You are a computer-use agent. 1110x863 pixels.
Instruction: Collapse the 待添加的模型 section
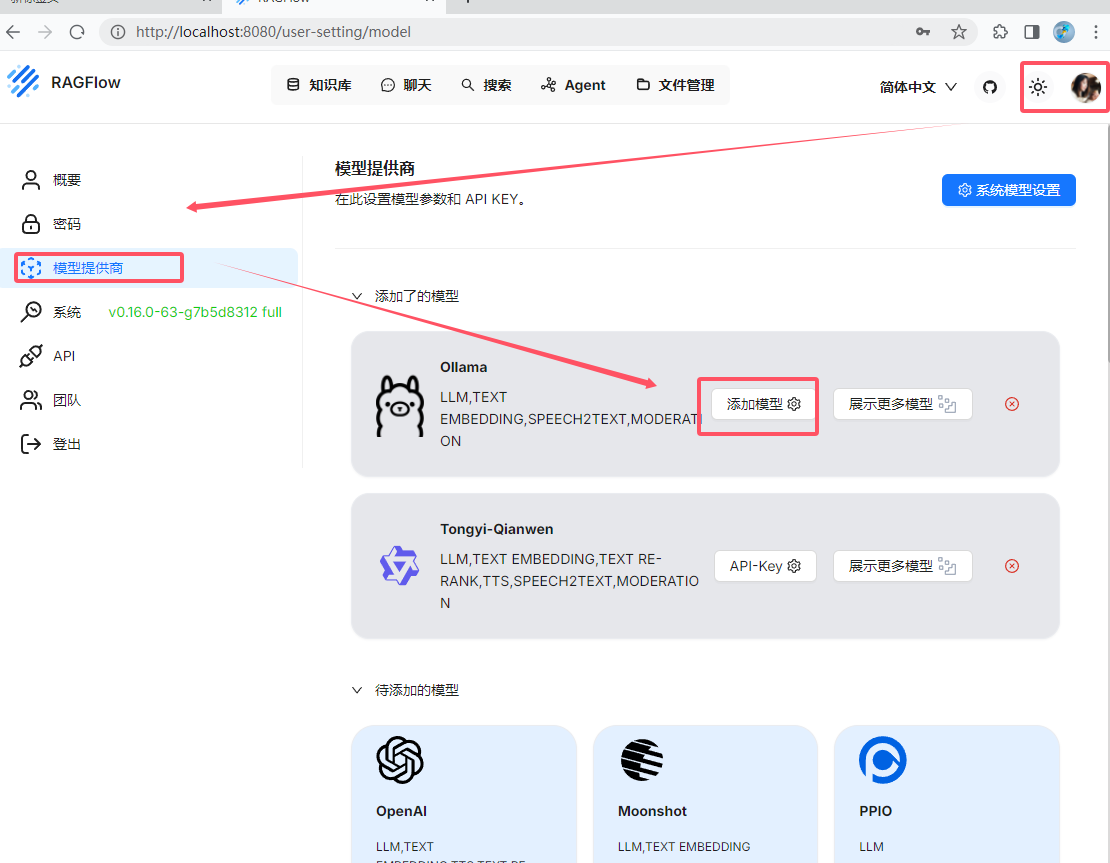(357, 690)
